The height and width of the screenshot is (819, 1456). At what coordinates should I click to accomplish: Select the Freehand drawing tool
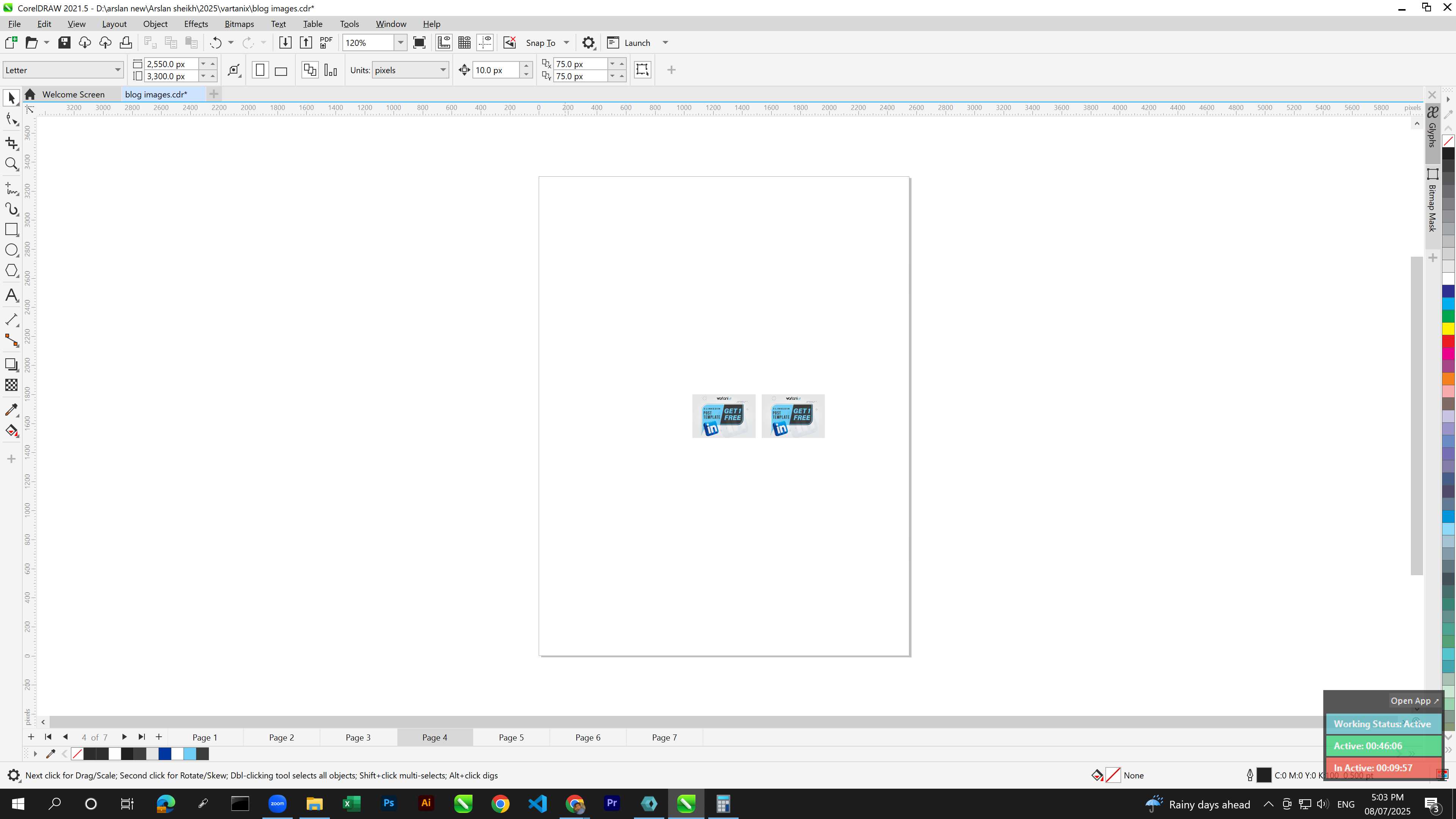(x=11, y=188)
